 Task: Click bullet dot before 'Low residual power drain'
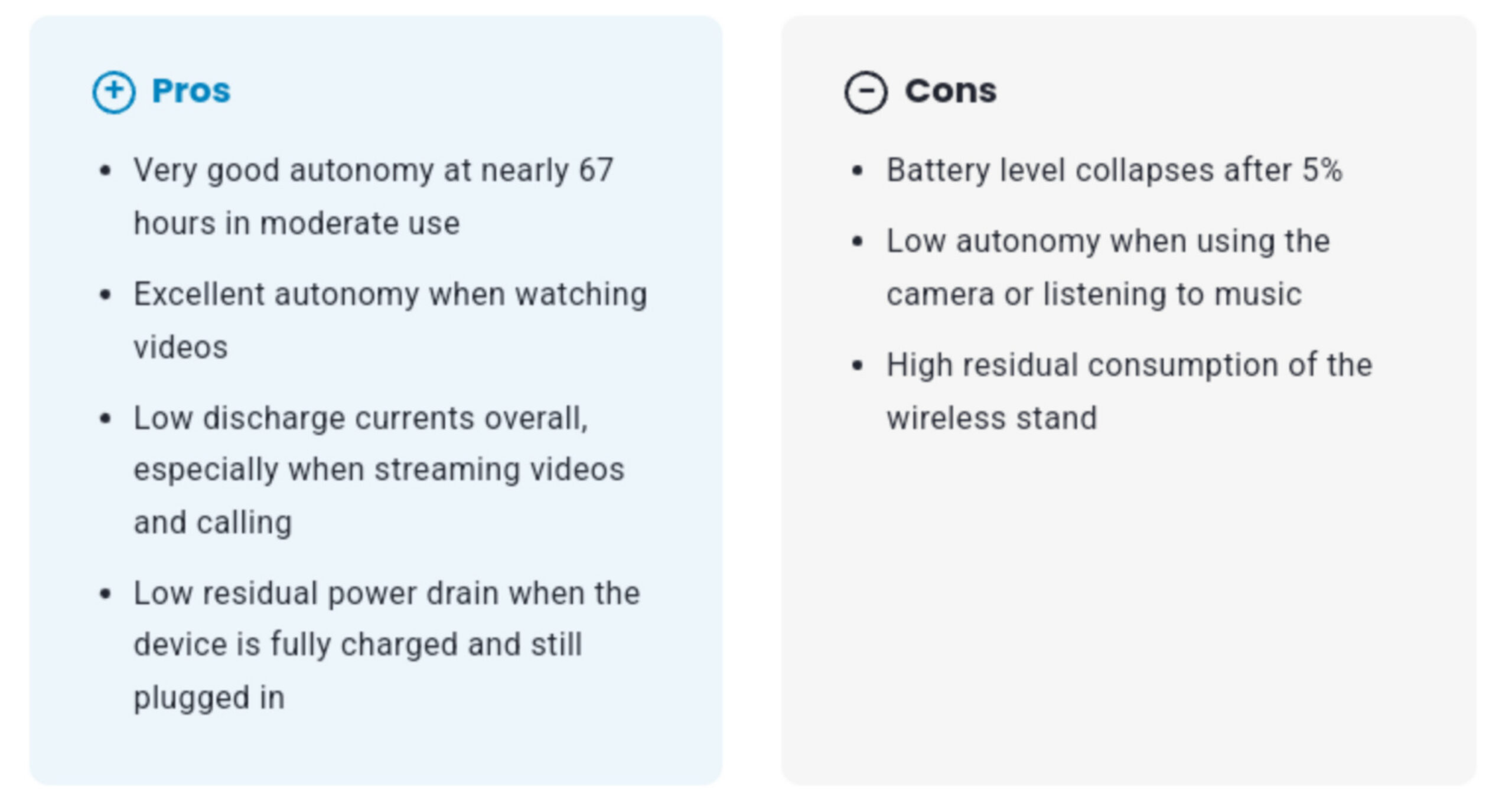[106, 593]
